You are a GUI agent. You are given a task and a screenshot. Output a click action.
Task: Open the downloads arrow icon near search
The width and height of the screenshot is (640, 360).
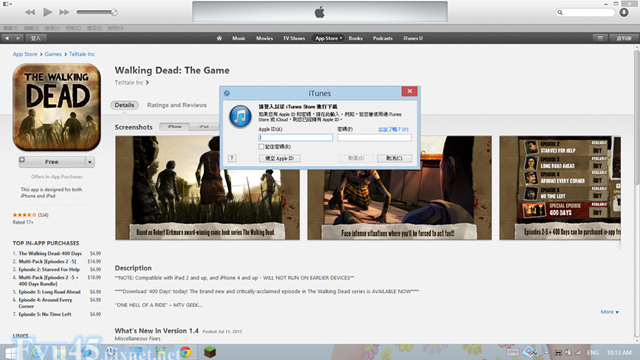[x=624, y=12]
